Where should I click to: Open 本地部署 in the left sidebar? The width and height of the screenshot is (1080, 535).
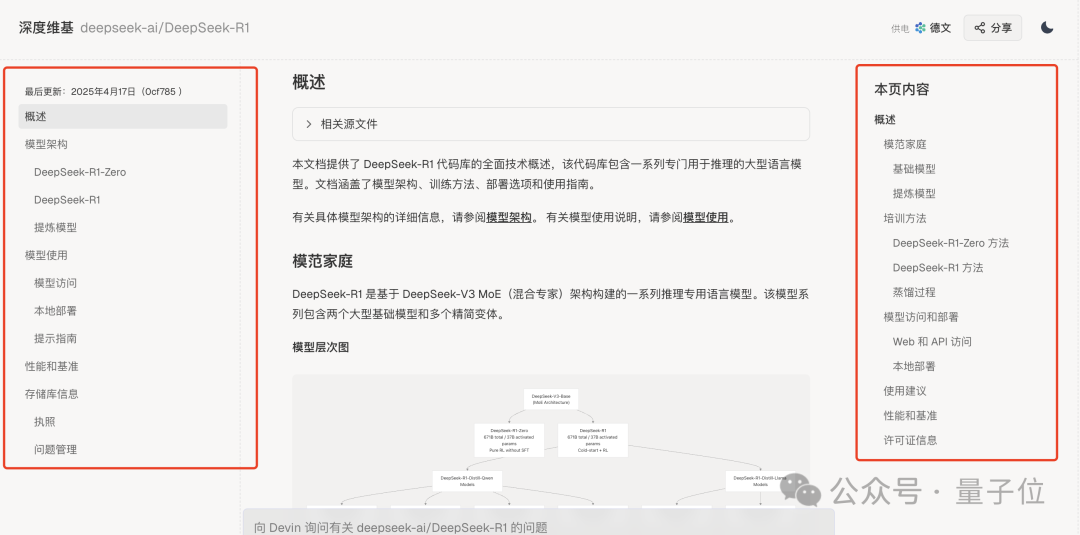(x=55, y=311)
